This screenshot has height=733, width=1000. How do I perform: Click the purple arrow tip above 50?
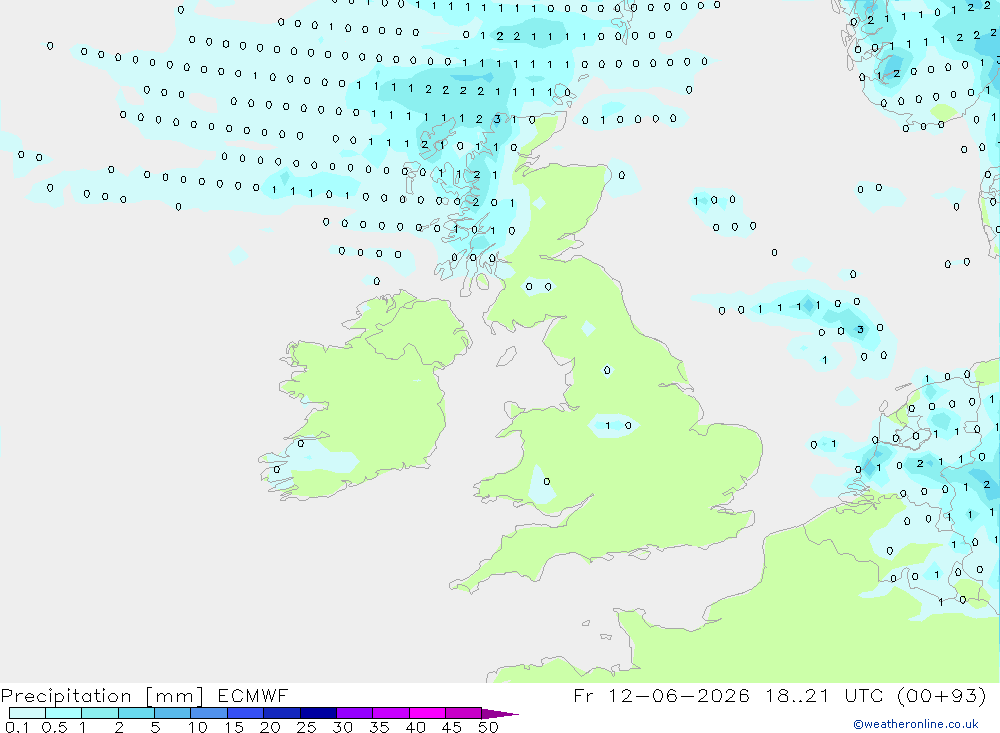[x=500, y=713]
